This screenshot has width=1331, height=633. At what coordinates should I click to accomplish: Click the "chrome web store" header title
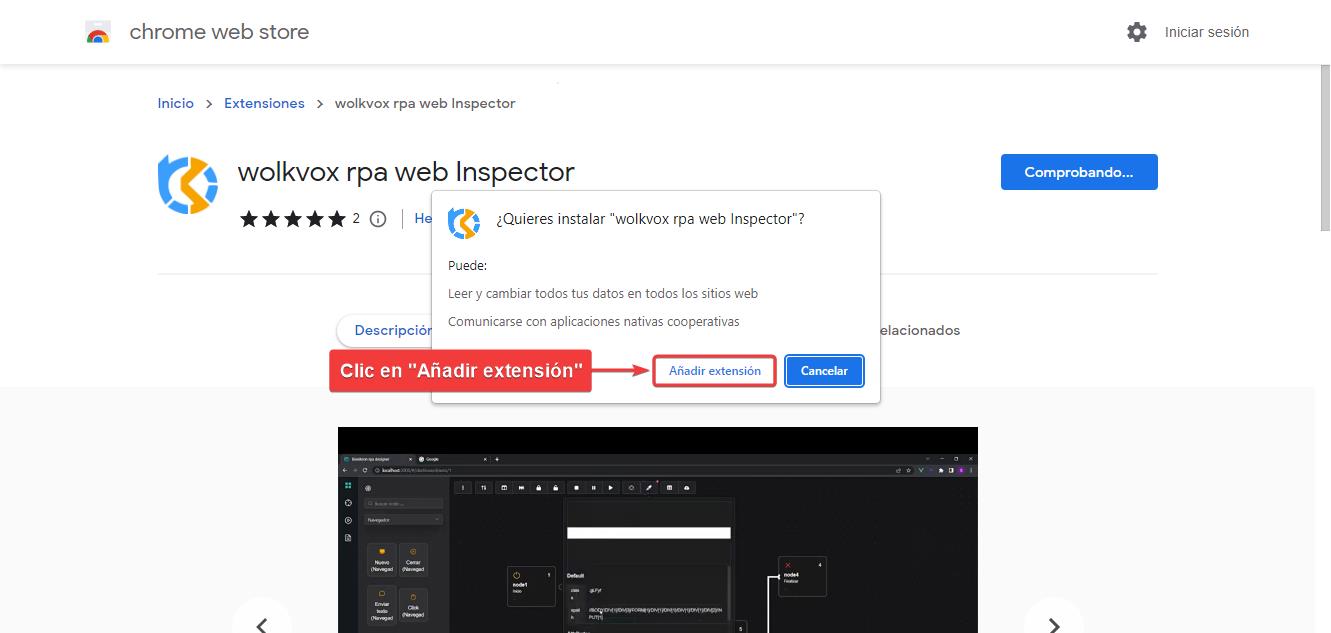(x=220, y=32)
